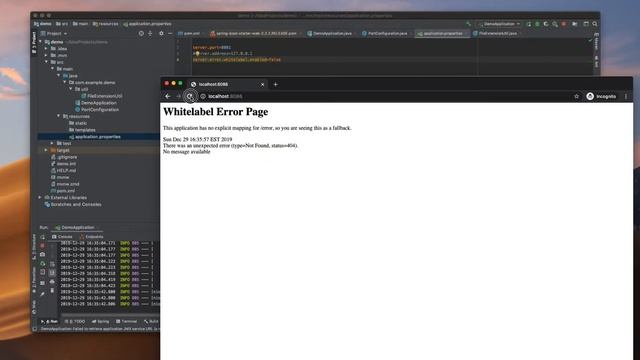This screenshot has height=360, width=640.
Task: Collapse the resources folder
Action: point(58,116)
